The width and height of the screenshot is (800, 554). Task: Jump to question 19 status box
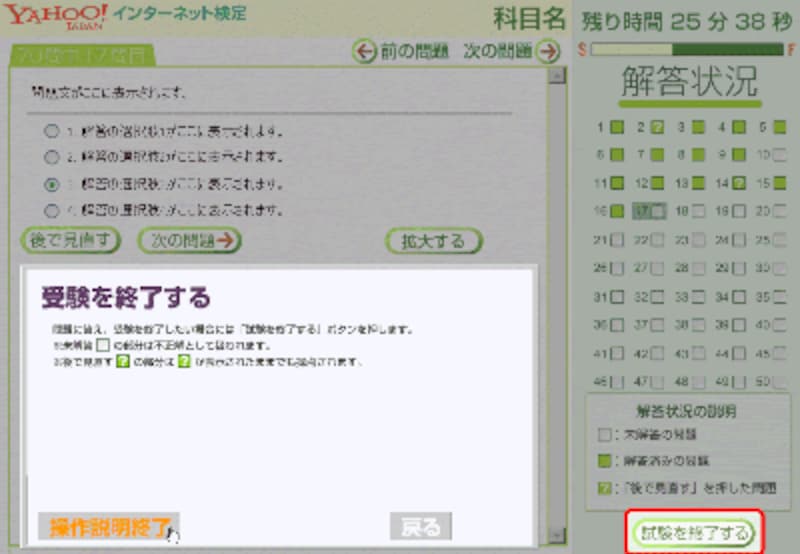[x=739, y=211]
